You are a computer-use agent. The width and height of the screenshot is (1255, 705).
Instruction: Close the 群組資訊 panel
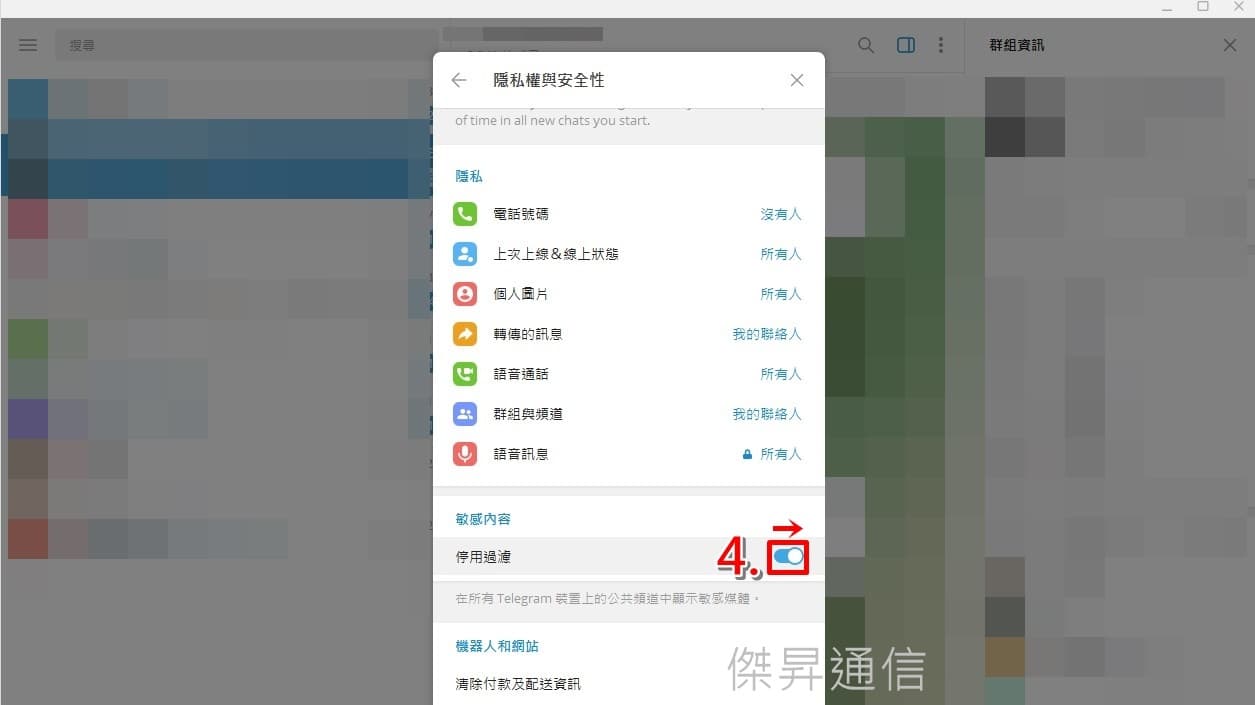[x=1230, y=45]
